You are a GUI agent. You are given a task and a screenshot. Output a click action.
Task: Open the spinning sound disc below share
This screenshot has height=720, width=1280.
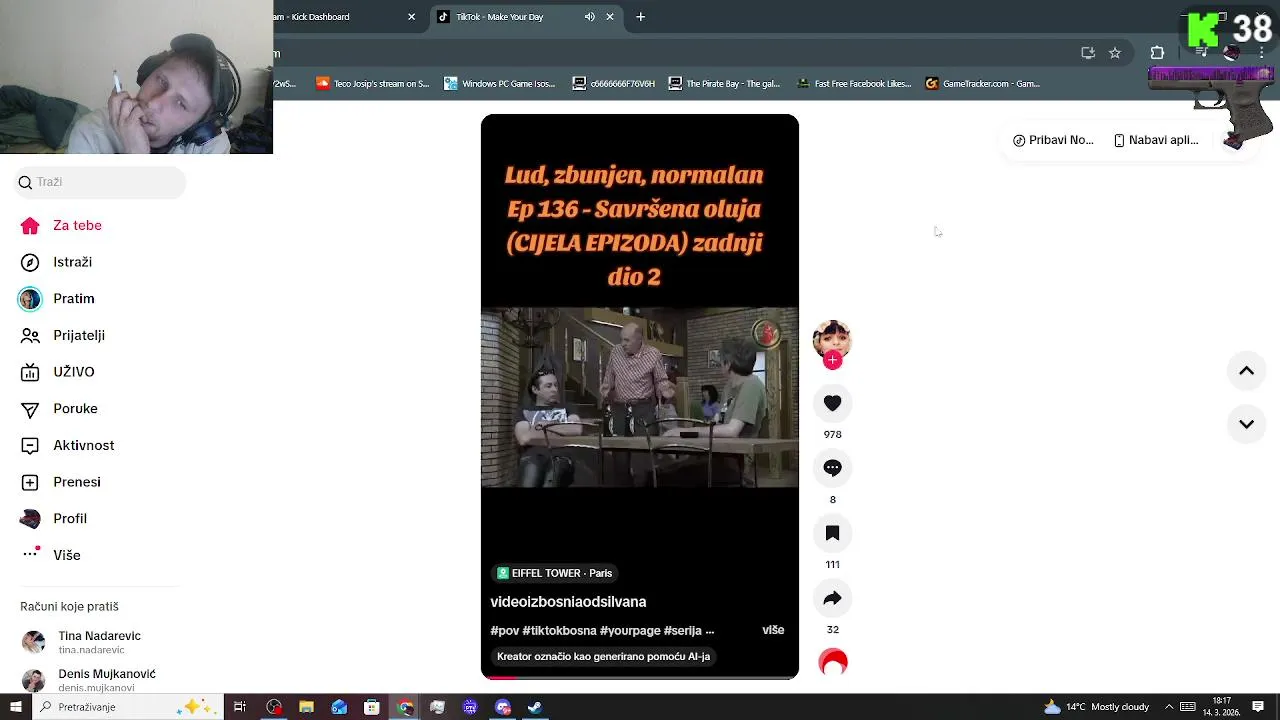833,662
